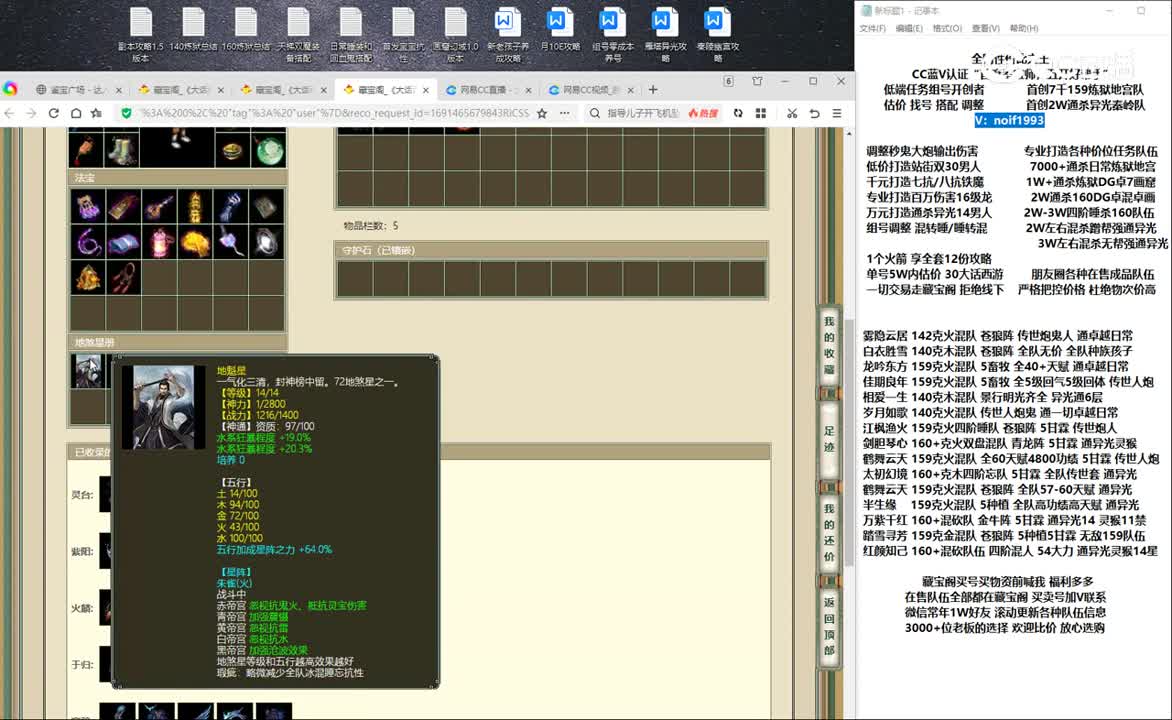Screen dimensions: 1172x720
Task: Click the 足迹 side button
Action: pos(829,439)
